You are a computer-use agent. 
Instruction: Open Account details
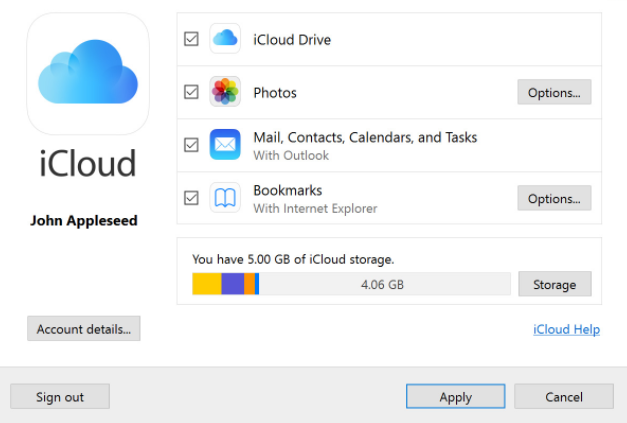[x=84, y=329]
